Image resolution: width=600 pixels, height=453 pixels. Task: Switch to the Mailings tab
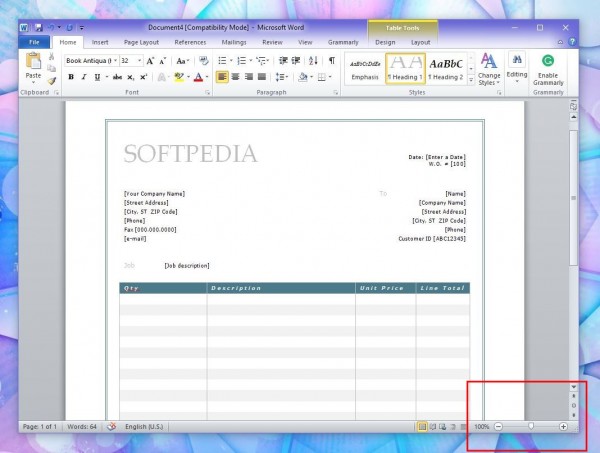[x=234, y=42]
